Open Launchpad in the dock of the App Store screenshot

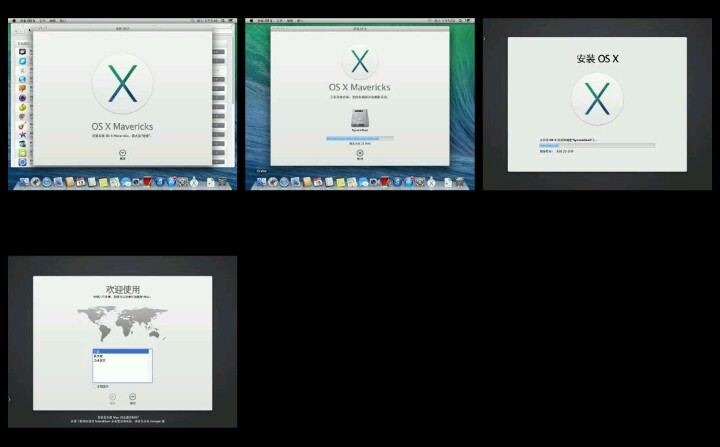35,182
